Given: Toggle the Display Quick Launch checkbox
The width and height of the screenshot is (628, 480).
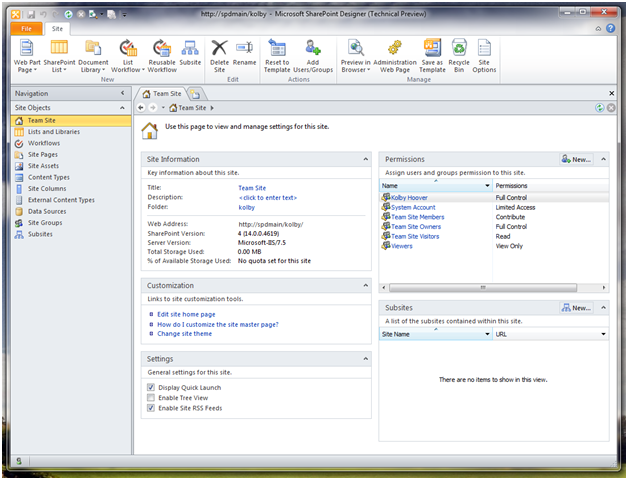Looking at the screenshot, I should [x=151, y=387].
